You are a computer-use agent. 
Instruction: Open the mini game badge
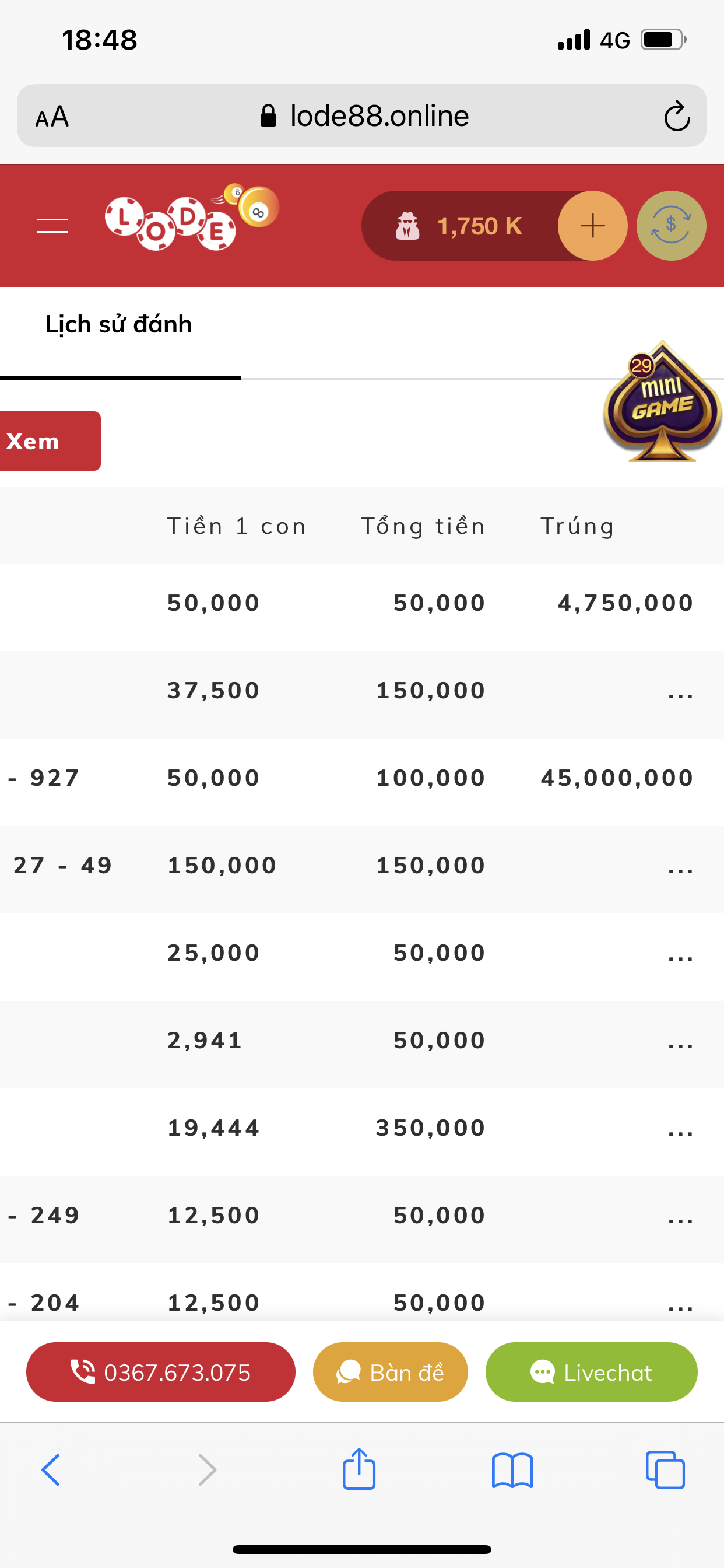[661, 402]
